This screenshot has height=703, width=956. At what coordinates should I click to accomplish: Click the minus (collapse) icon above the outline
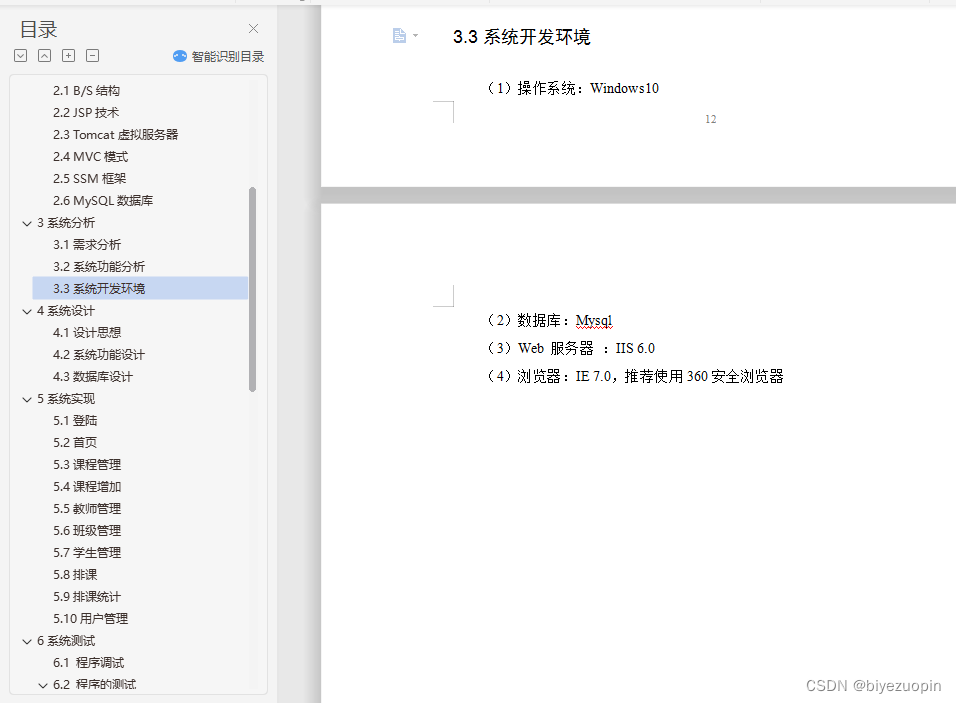[x=93, y=56]
